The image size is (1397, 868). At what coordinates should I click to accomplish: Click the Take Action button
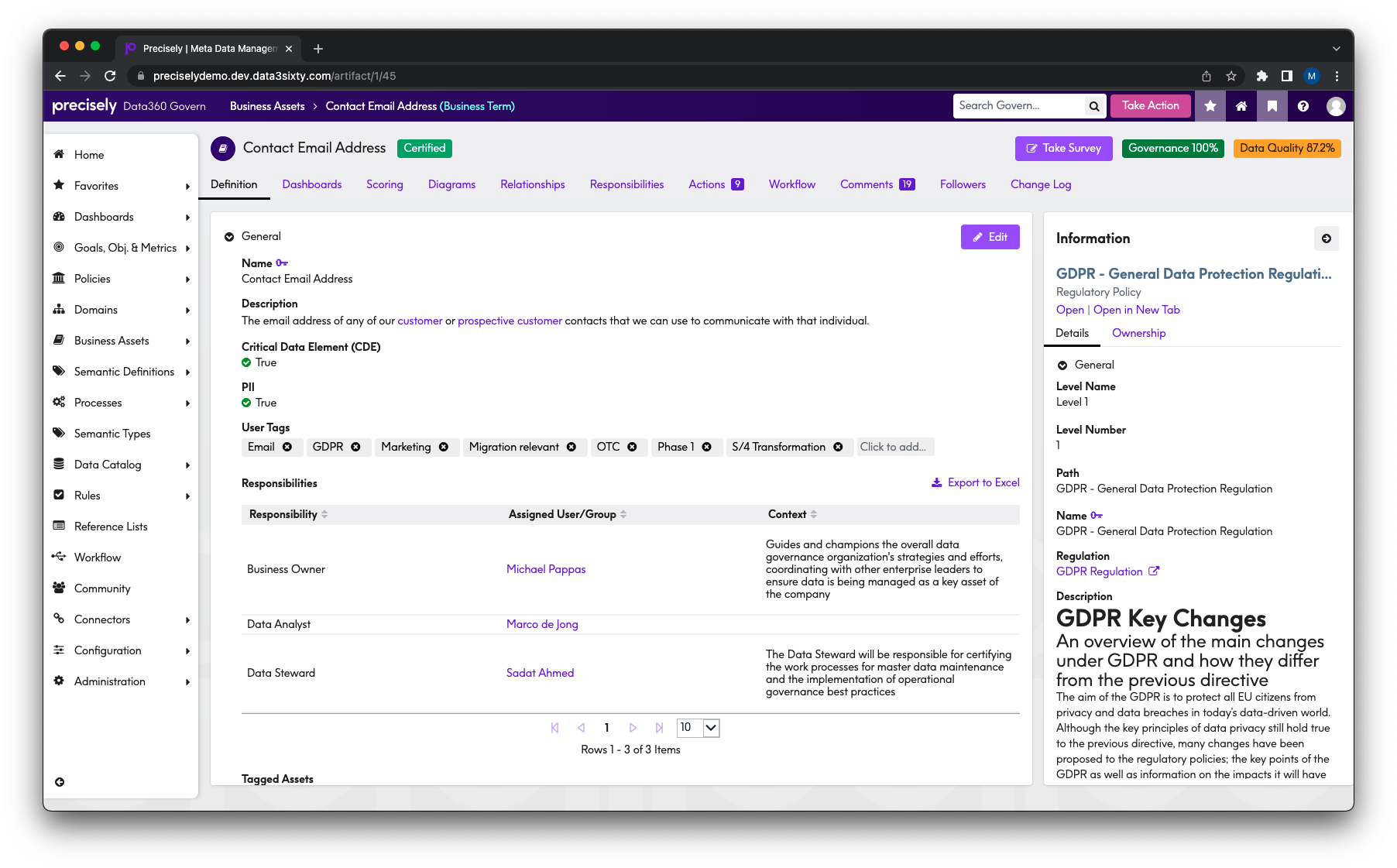click(1150, 106)
